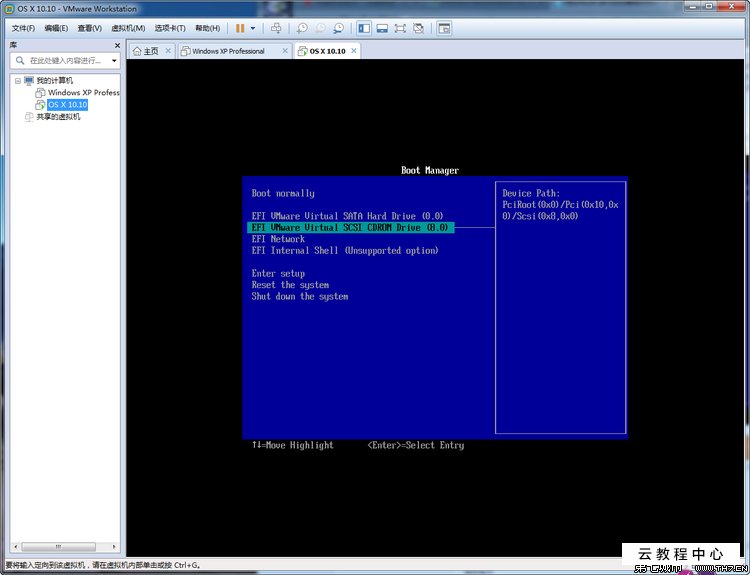Toggle the library sidebar view icon
This screenshot has height=575, width=750.
(x=364, y=28)
